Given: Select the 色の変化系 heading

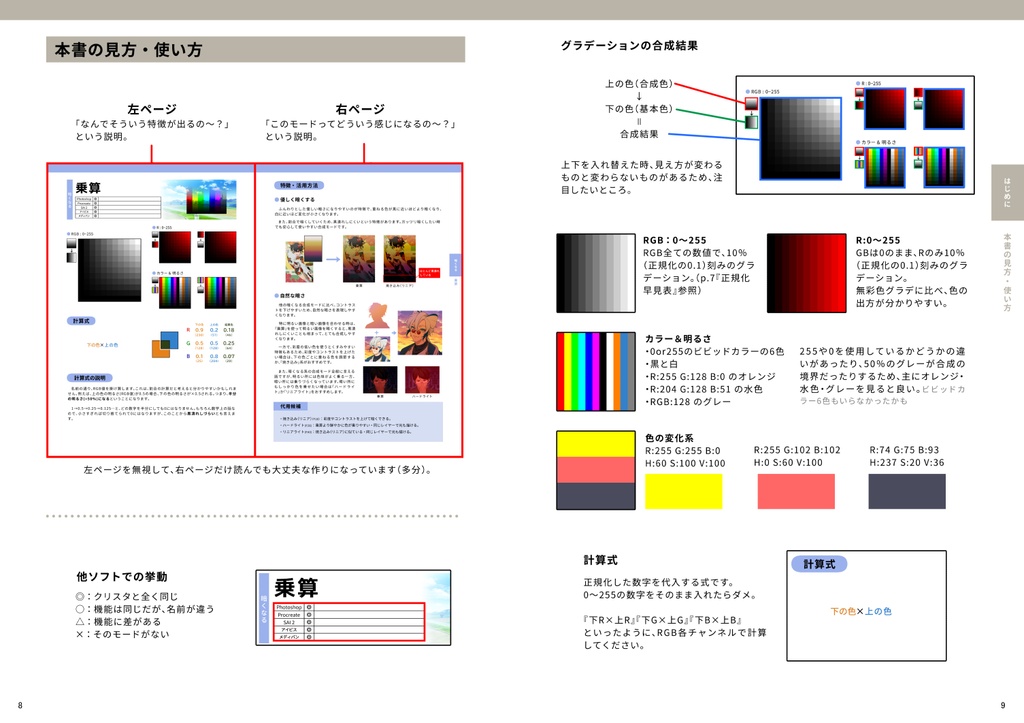Looking at the screenshot, I should click(669, 438).
